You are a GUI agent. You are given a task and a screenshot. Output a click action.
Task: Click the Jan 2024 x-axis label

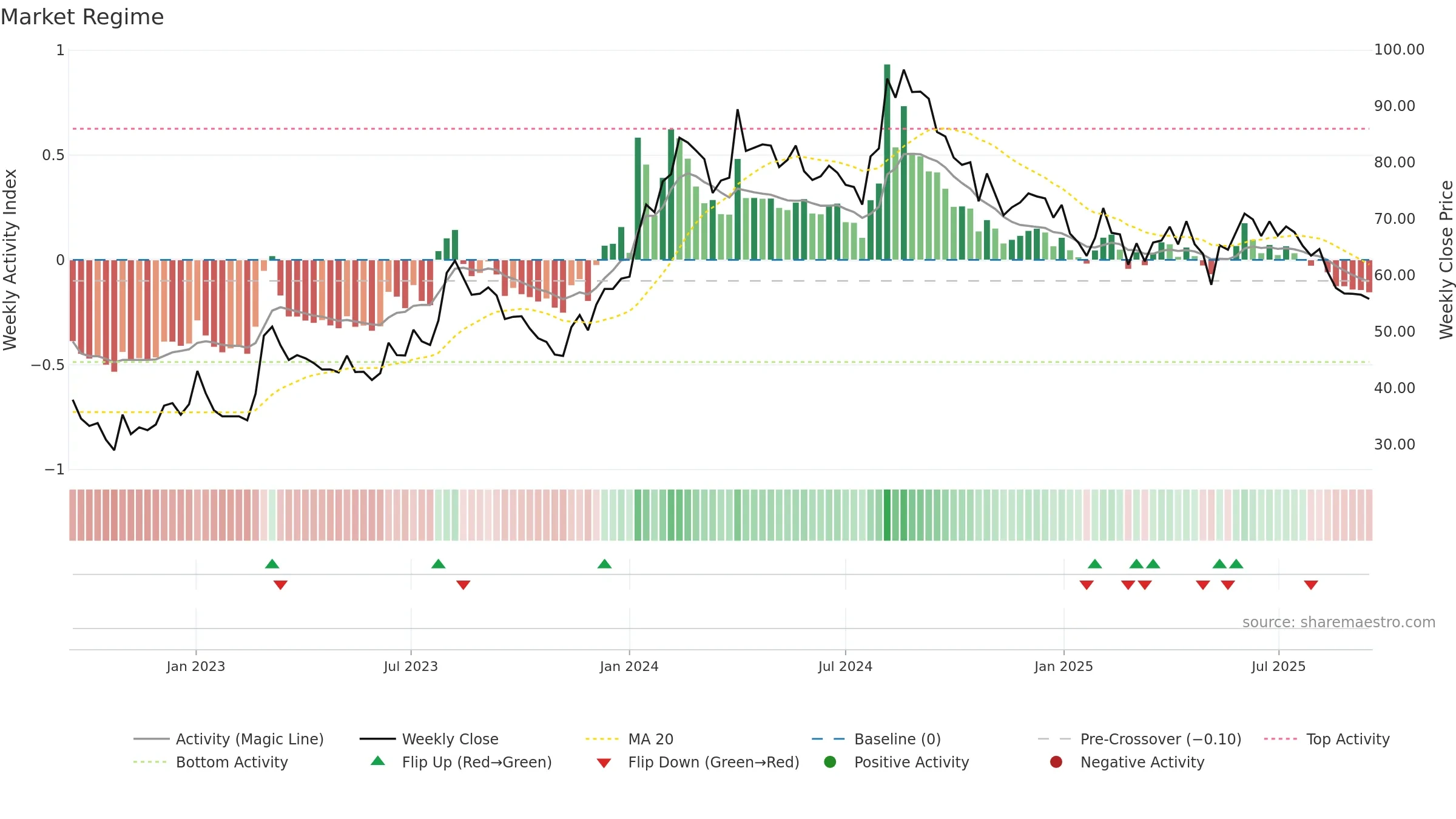tap(629, 666)
